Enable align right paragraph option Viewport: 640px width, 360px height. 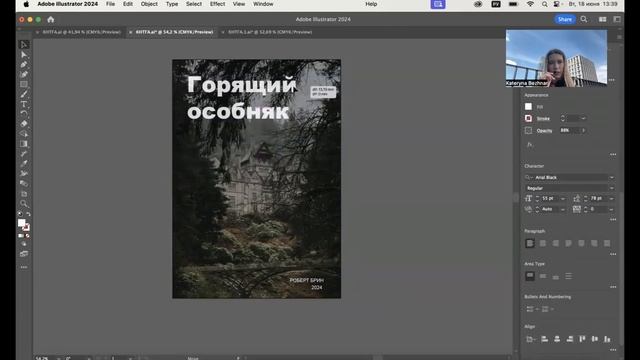click(556, 243)
